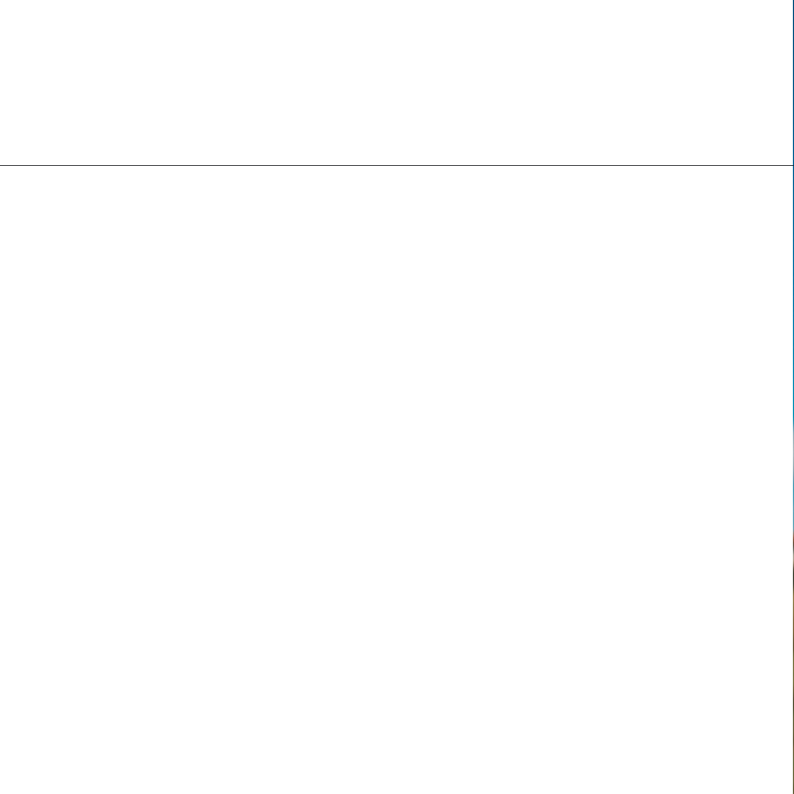
Task: Click the blank white area above the divider
Action: [x=396, y=82]
